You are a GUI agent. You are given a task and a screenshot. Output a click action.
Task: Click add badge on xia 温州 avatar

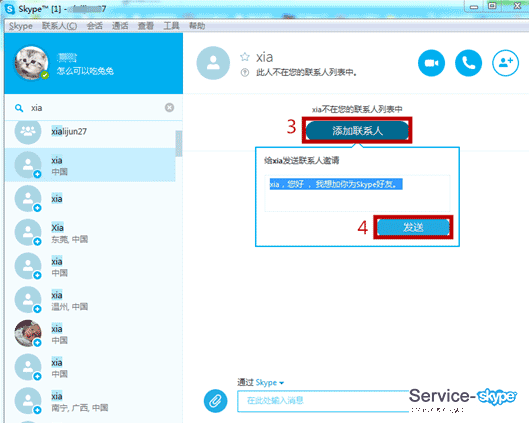pos(37,309)
